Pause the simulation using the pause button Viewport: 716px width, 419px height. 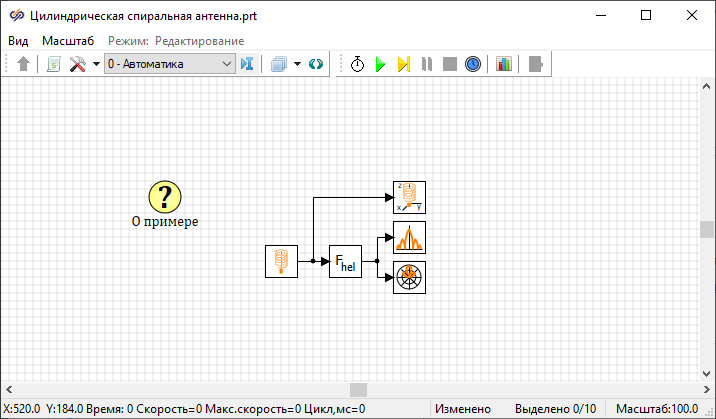click(427, 64)
